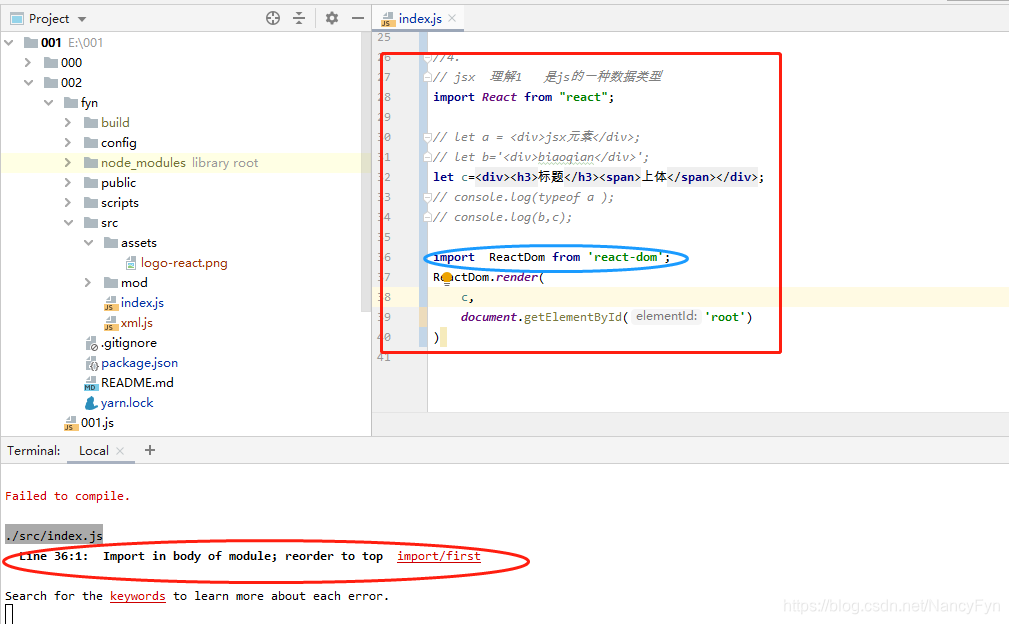Select the .gitignore file

[x=129, y=342]
